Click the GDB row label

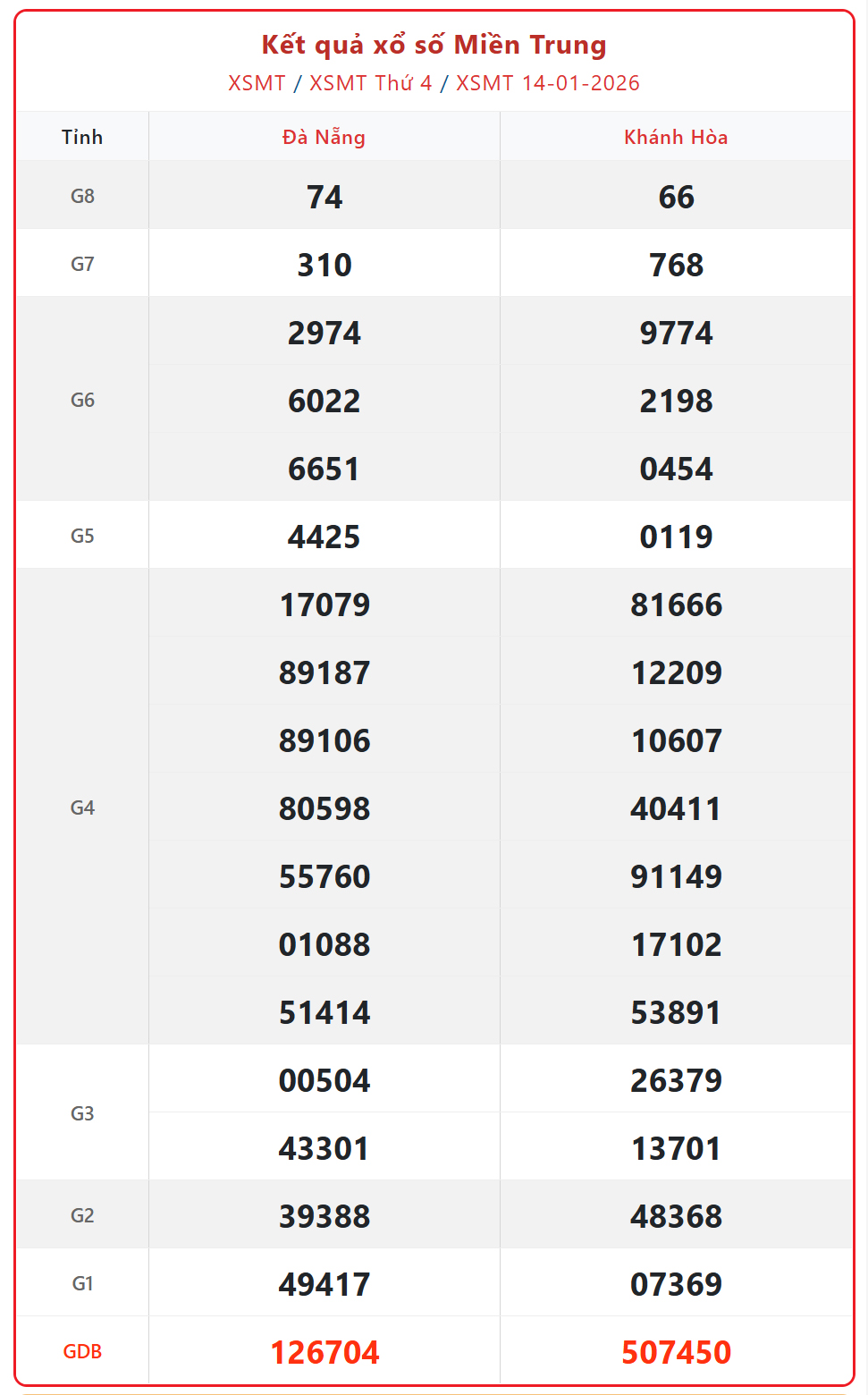click(x=82, y=1351)
